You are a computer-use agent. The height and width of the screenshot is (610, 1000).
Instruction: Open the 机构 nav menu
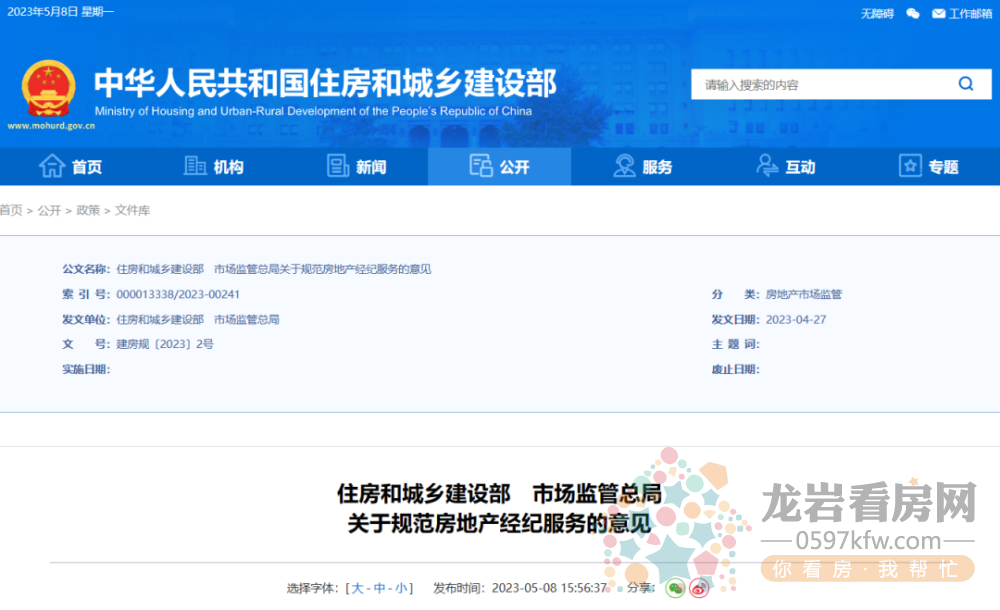[x=214, y=167]
